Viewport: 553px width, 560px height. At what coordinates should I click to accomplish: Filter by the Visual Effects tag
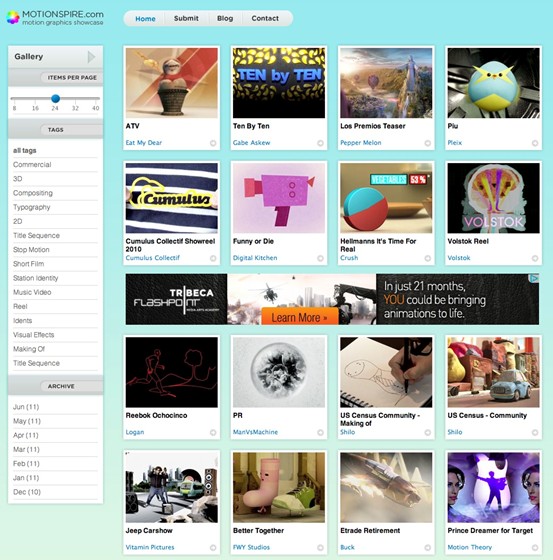[x=34, y=335]
